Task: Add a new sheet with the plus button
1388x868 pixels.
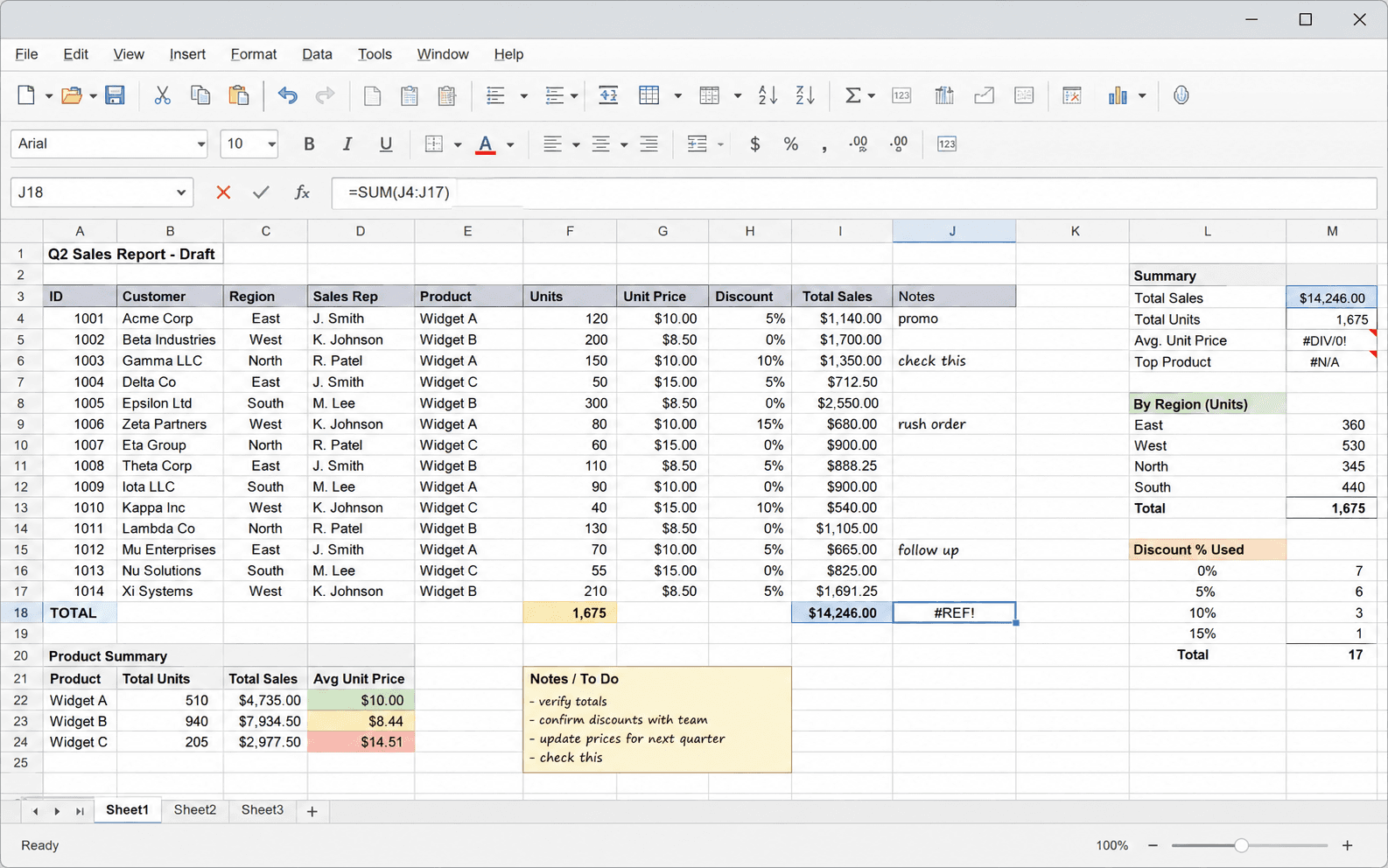Action: pyautogui.click(x=312, y=811)
